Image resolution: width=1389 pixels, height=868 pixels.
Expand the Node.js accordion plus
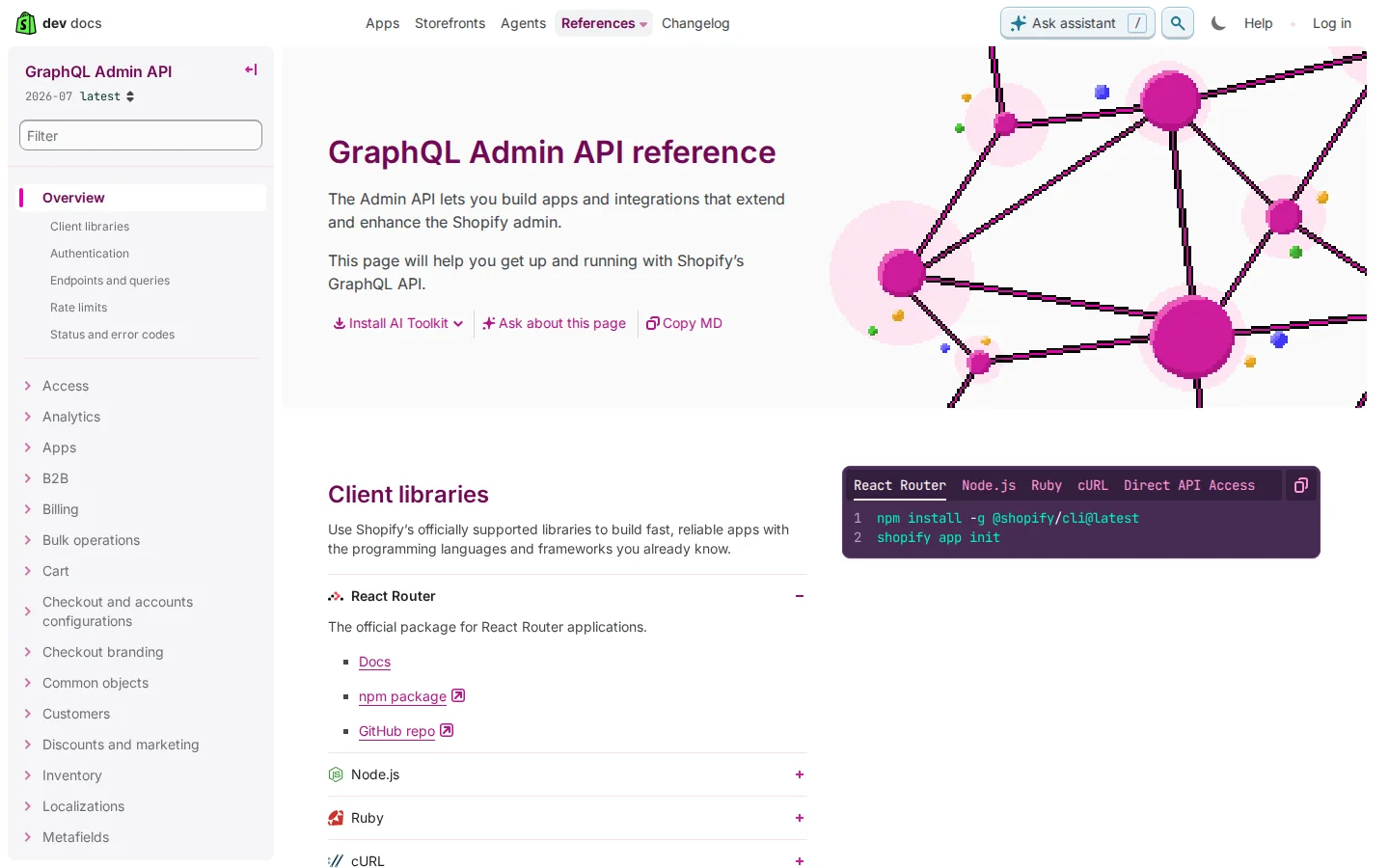click(800, 774)
